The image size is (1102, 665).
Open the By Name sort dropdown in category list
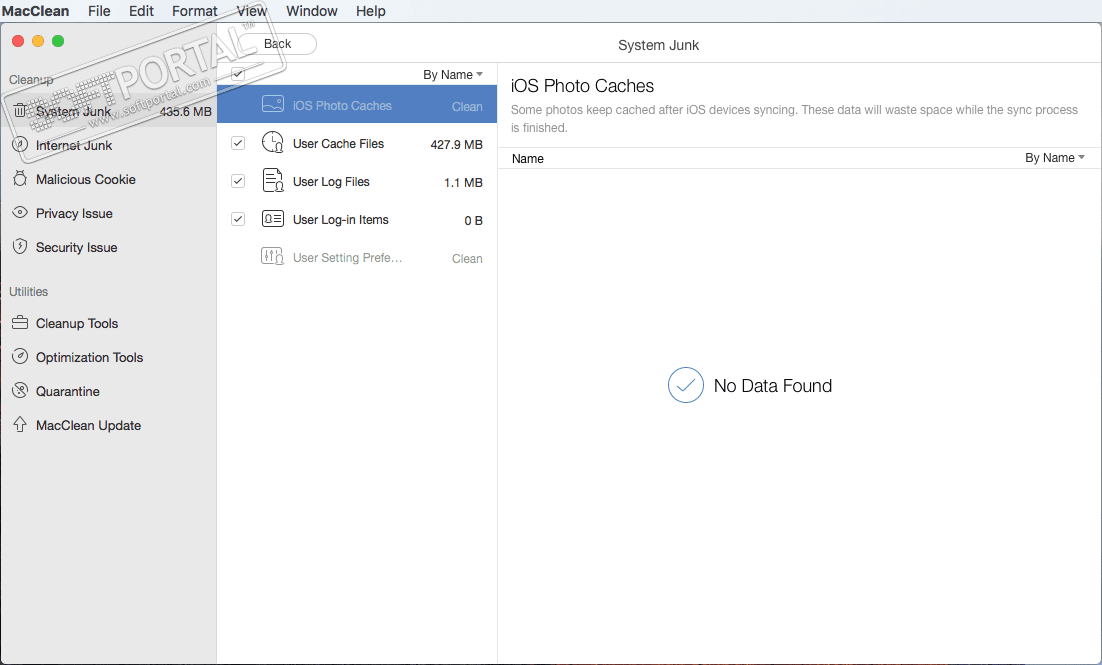(x=453, y=75)
